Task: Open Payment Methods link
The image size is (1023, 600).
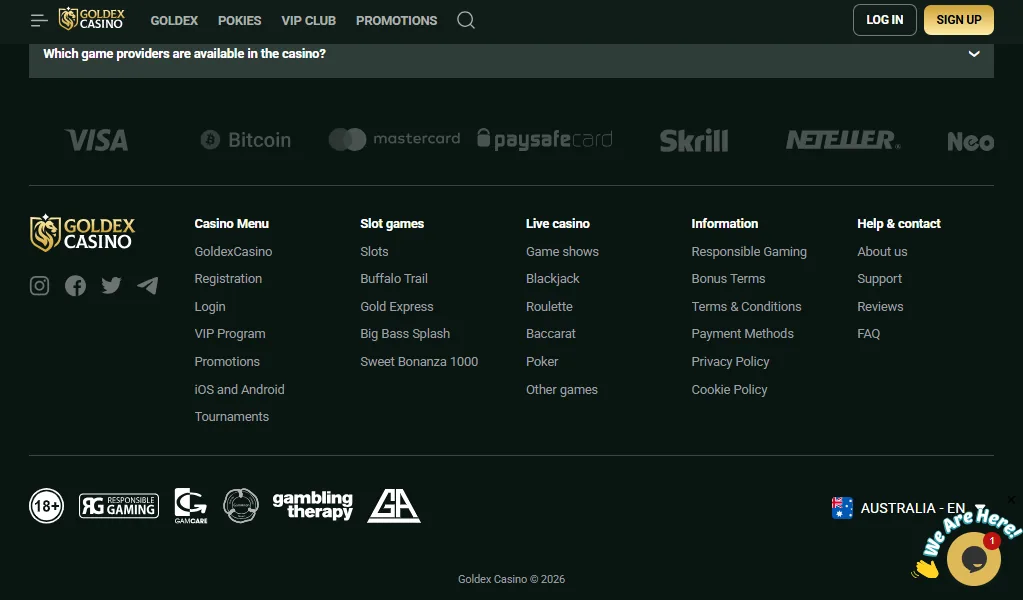Action: pos(742,334)
